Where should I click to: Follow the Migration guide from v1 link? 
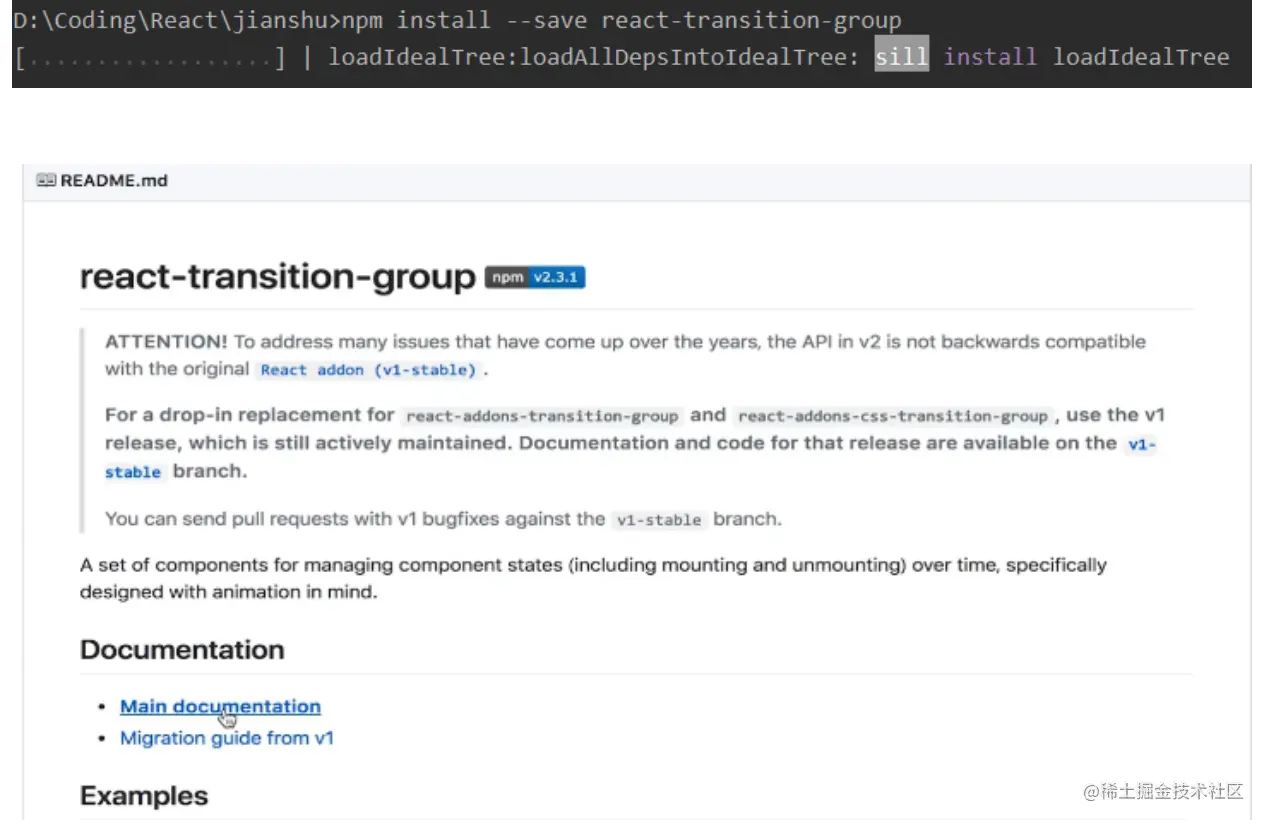coord(226,738)
